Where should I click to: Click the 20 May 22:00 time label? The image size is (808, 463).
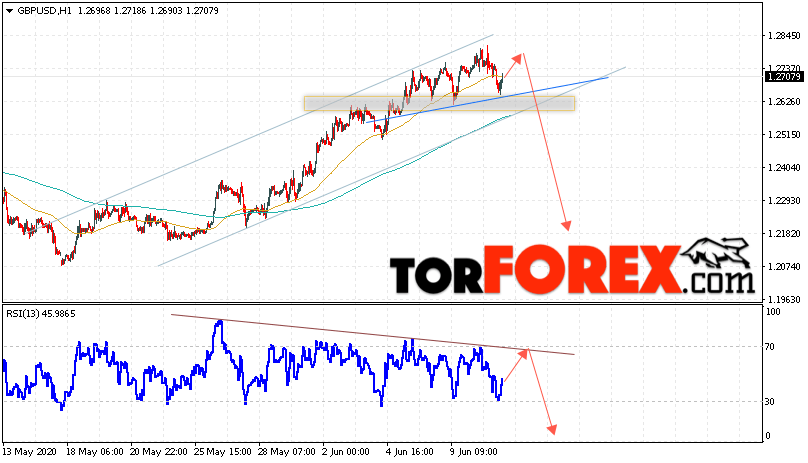pyautogui.click(x=159, y=452)
